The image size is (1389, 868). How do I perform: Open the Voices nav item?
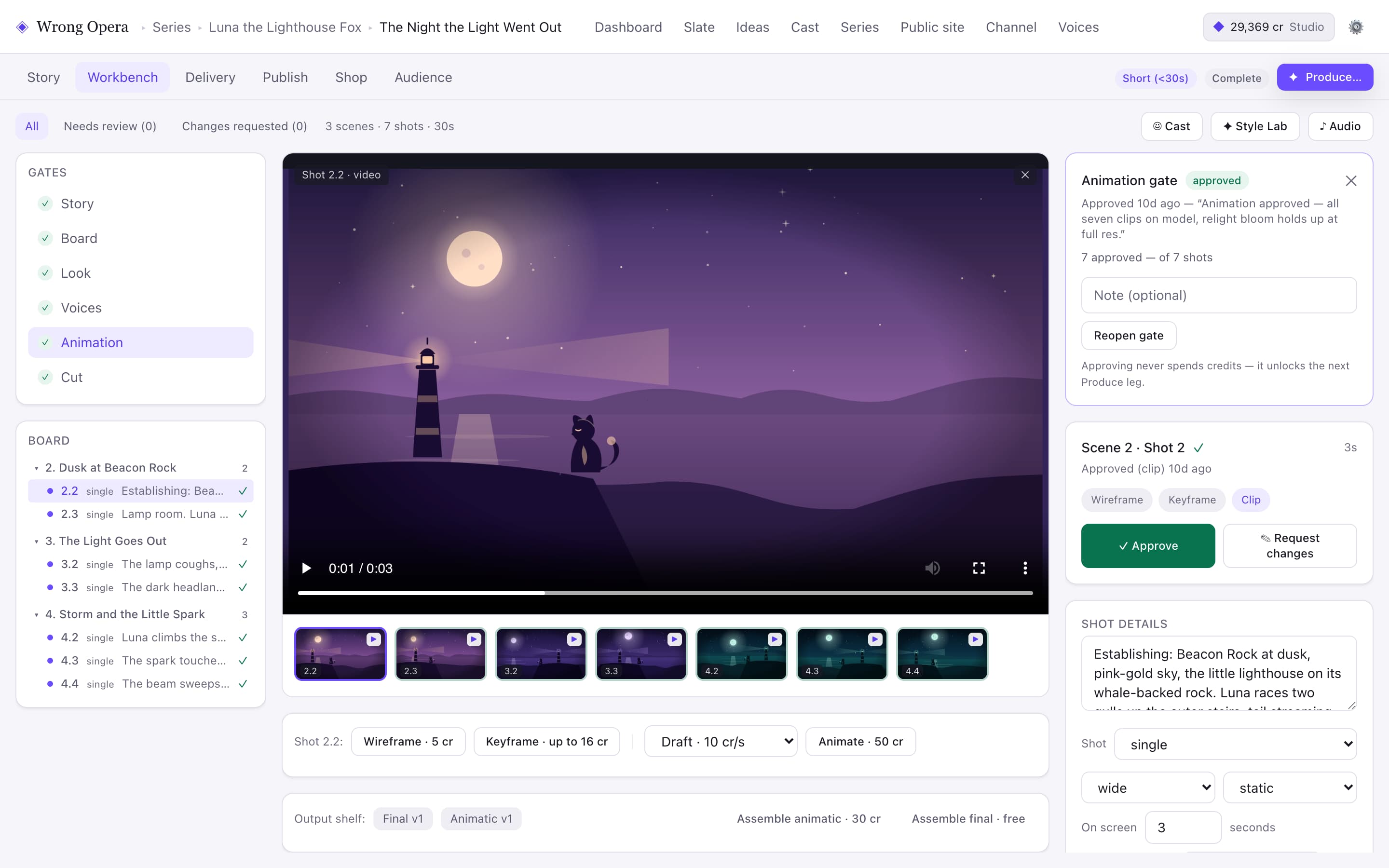point(1078,27)
